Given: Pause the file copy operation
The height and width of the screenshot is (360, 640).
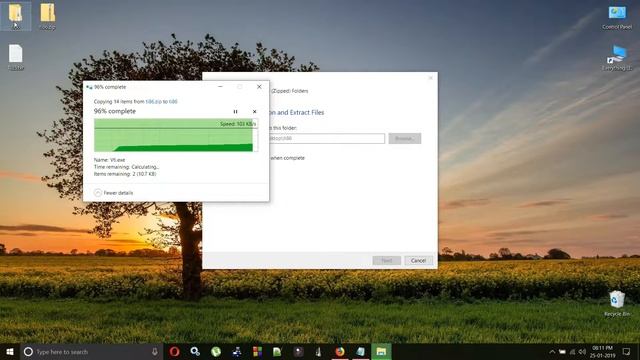Looking at the screenshot, I should click(x=235, y=111).
